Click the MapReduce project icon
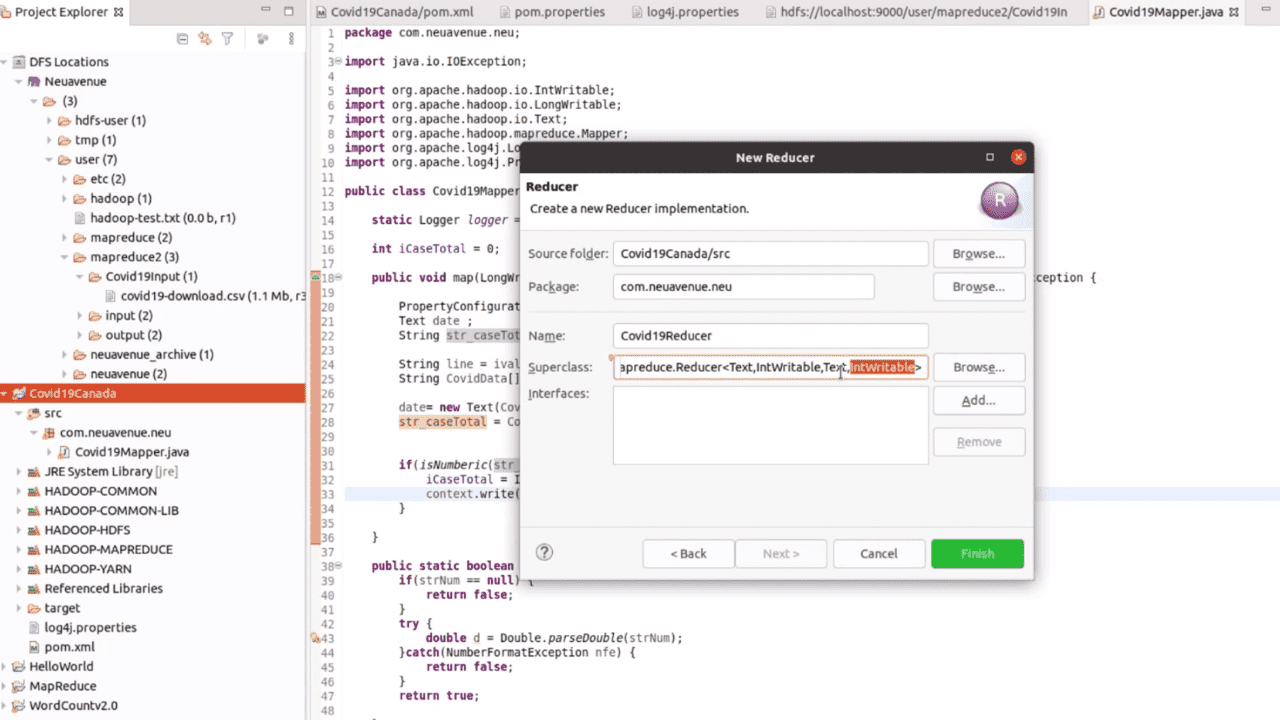 click(19, 686)
